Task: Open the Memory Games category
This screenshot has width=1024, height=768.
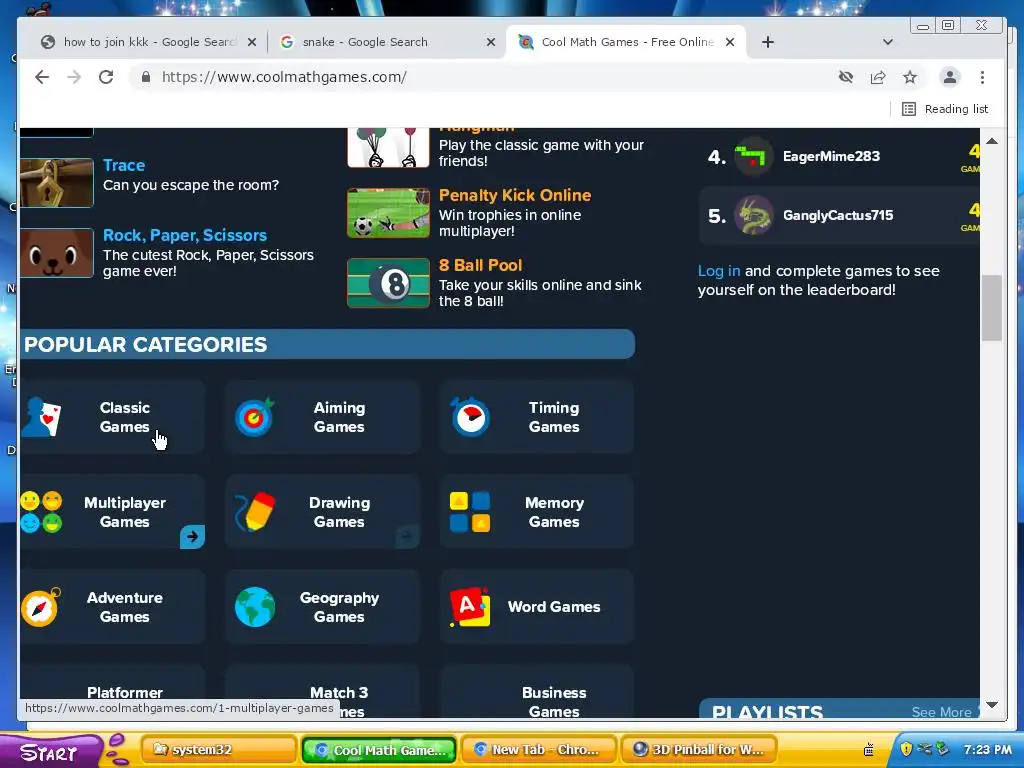Action: pyautogui.click(x=537, y=512)
